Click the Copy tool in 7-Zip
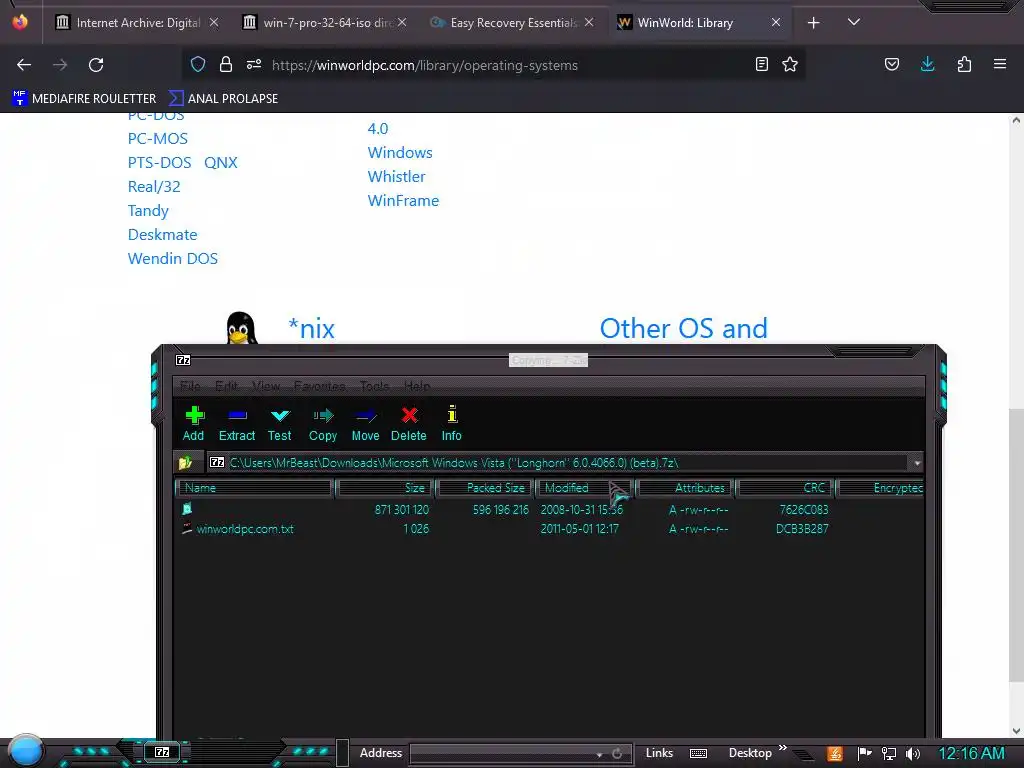Image resolution: width=1024 pixels, height=768 pixels. point(323,424)
